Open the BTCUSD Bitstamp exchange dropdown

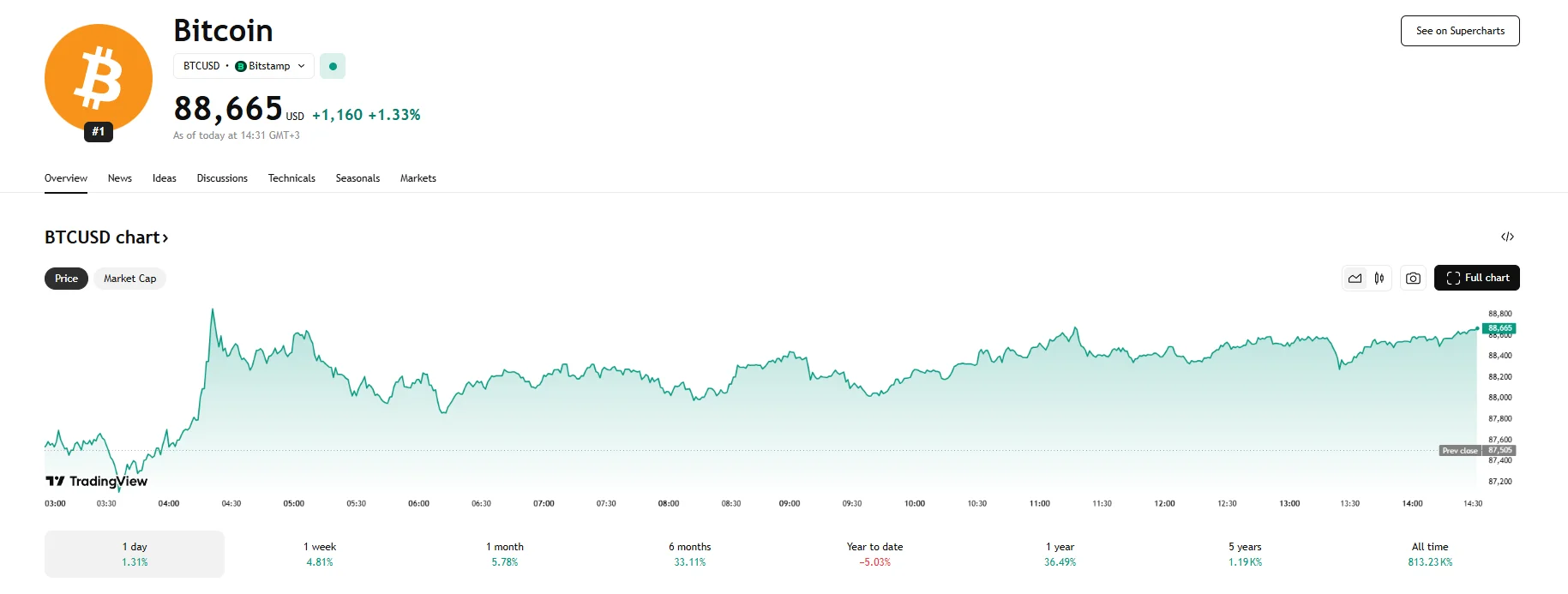point(243,66)
